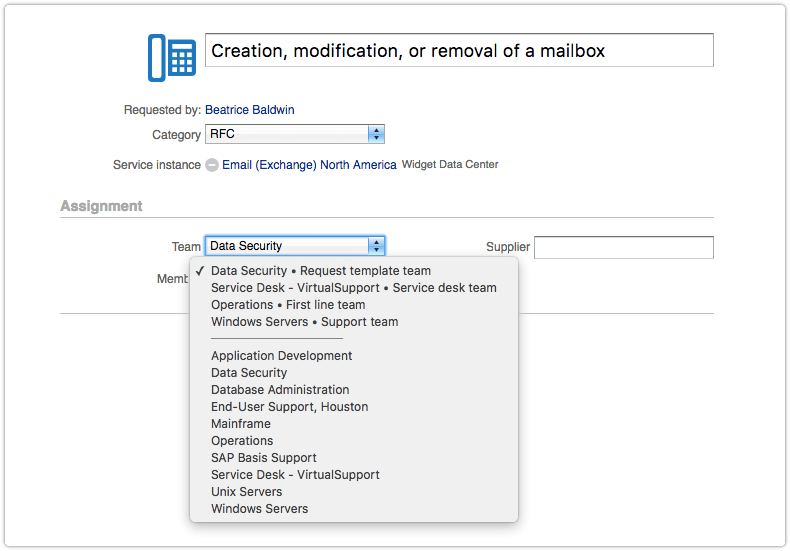Focus the Supplier input field
790x551 pixels.
coord(624,247)
